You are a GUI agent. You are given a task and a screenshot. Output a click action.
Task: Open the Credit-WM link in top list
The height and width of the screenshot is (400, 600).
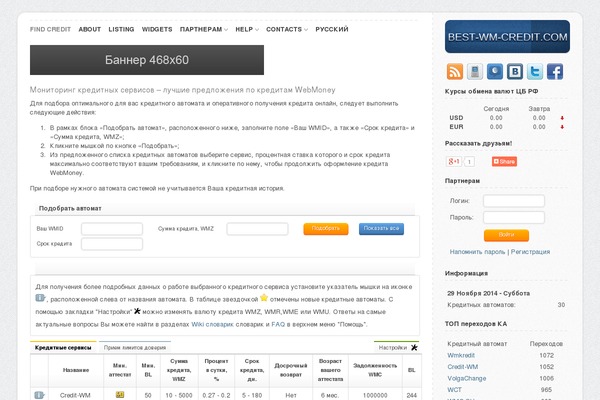click(x=463, y=367)
